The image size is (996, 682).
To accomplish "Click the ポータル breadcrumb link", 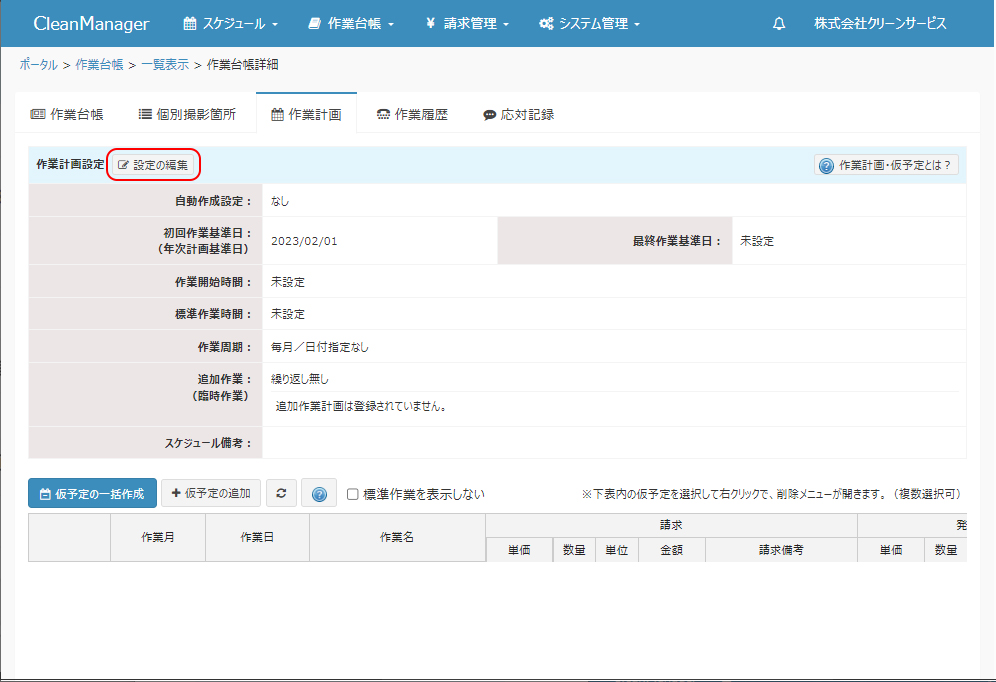I will [38, 65].
